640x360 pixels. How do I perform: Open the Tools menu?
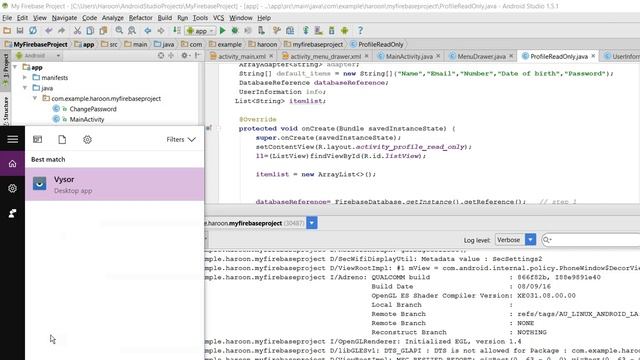(200, 18)
